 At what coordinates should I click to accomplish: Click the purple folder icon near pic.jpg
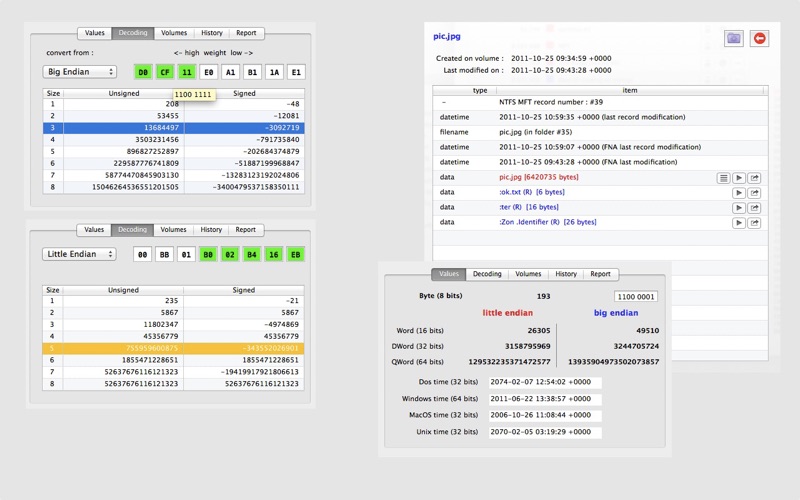pyautogui.click(x=734, y=38)
